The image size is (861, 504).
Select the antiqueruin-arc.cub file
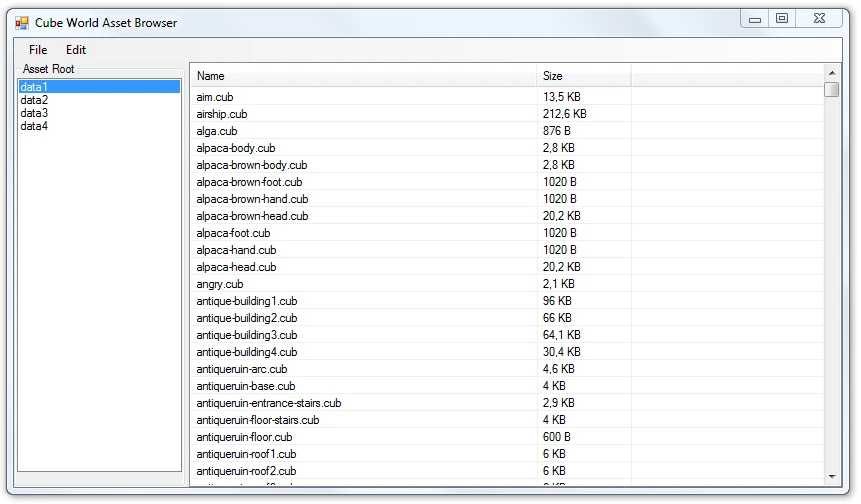242,369
